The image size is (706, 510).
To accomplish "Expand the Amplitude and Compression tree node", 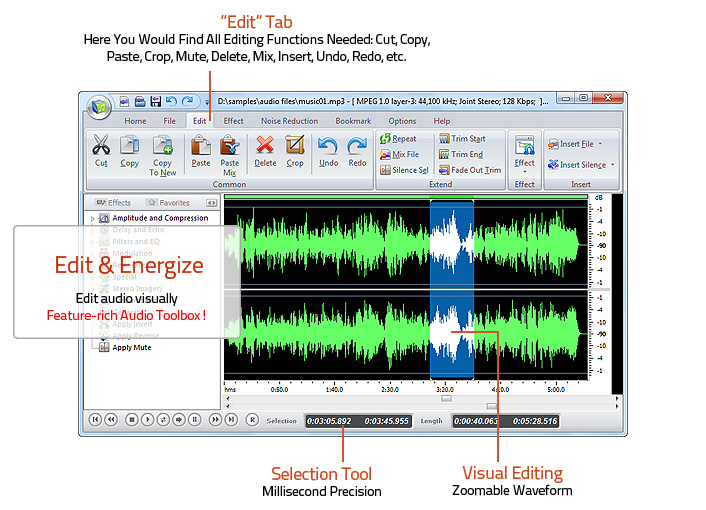I will click(93, 218).
